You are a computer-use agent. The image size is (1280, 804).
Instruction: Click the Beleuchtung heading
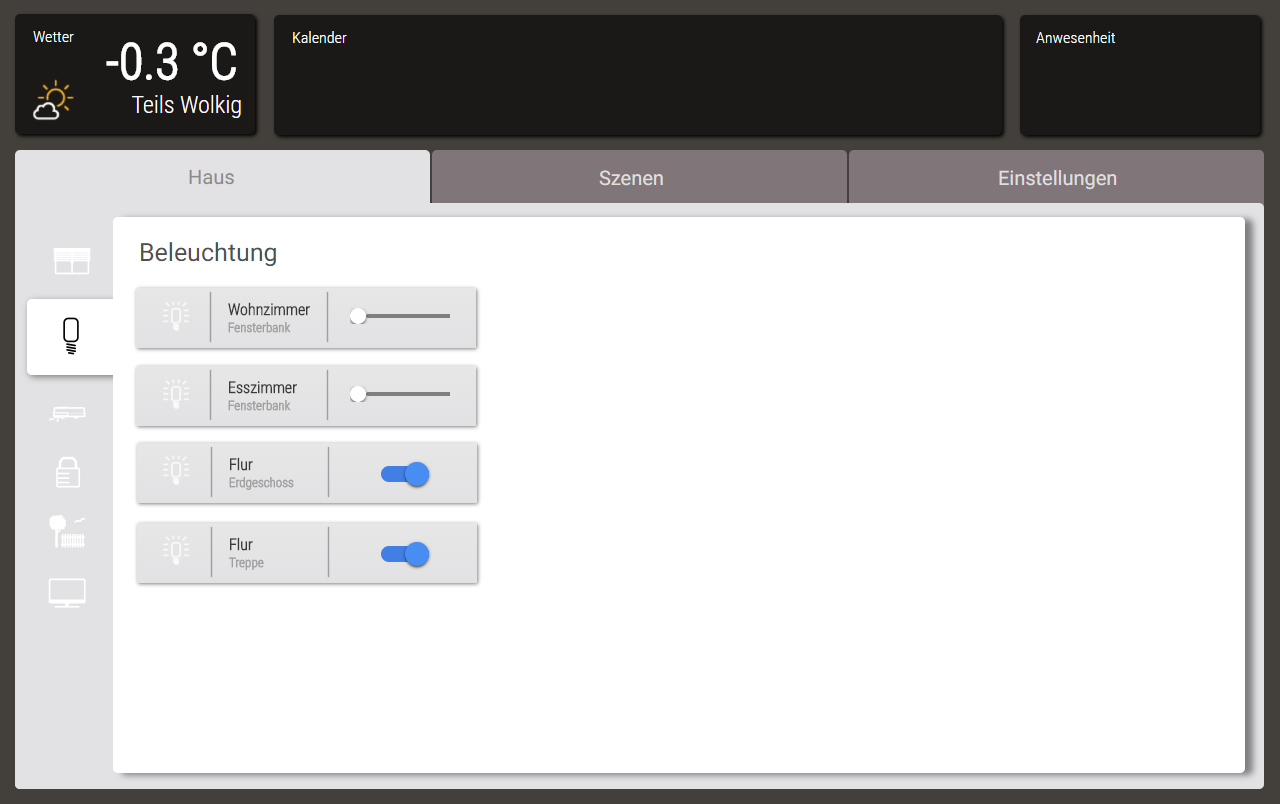(x=208, y=252)
